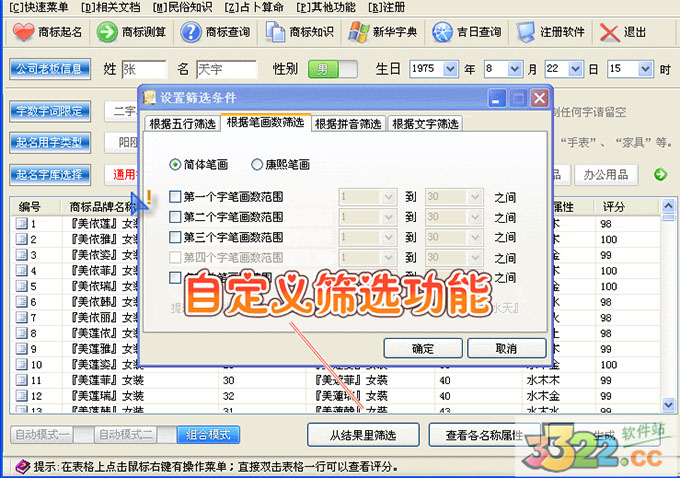
Task: Select the 康熙笔画 radio button
Action: [x=257, y=164]
